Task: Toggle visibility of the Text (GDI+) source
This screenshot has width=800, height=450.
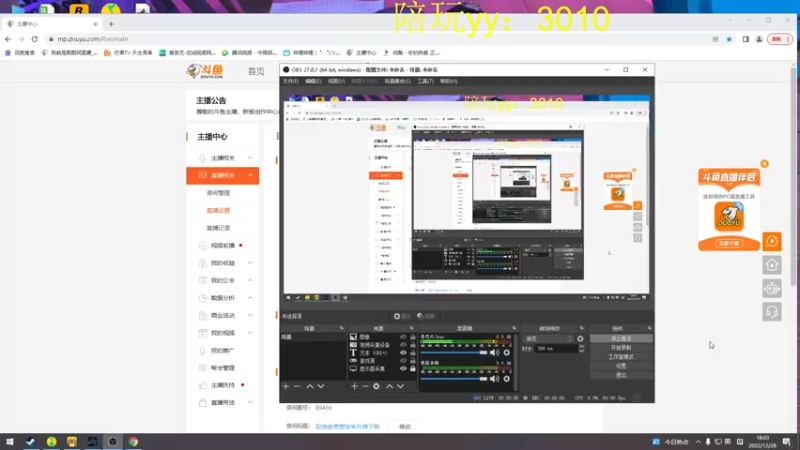Action: (403, 353)
